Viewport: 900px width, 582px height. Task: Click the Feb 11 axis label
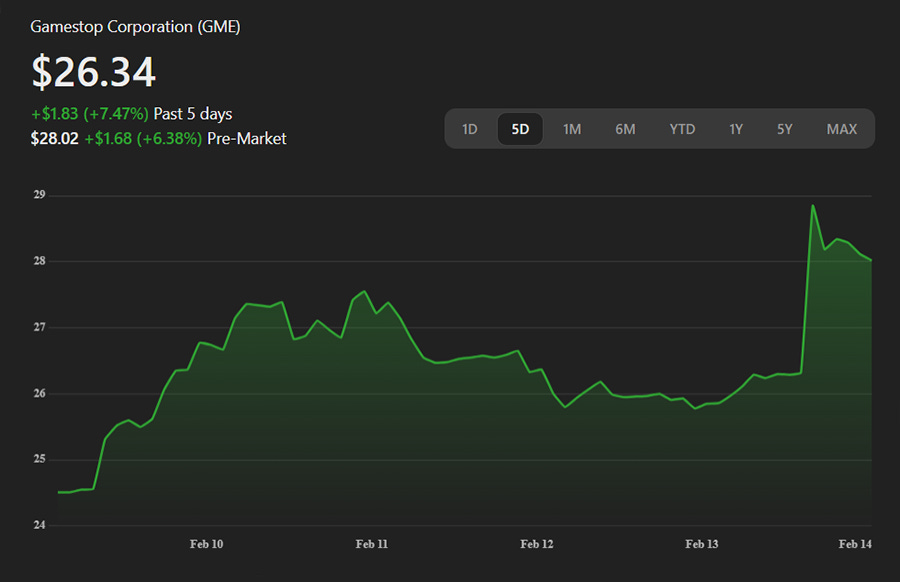371,544
